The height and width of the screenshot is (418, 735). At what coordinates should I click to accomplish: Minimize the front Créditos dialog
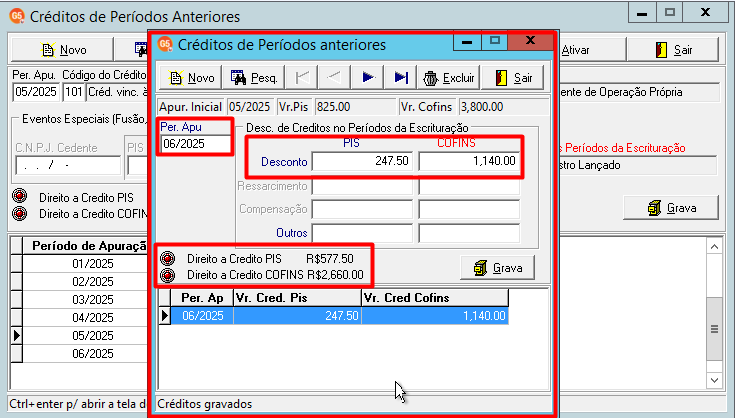click(467, 42)
